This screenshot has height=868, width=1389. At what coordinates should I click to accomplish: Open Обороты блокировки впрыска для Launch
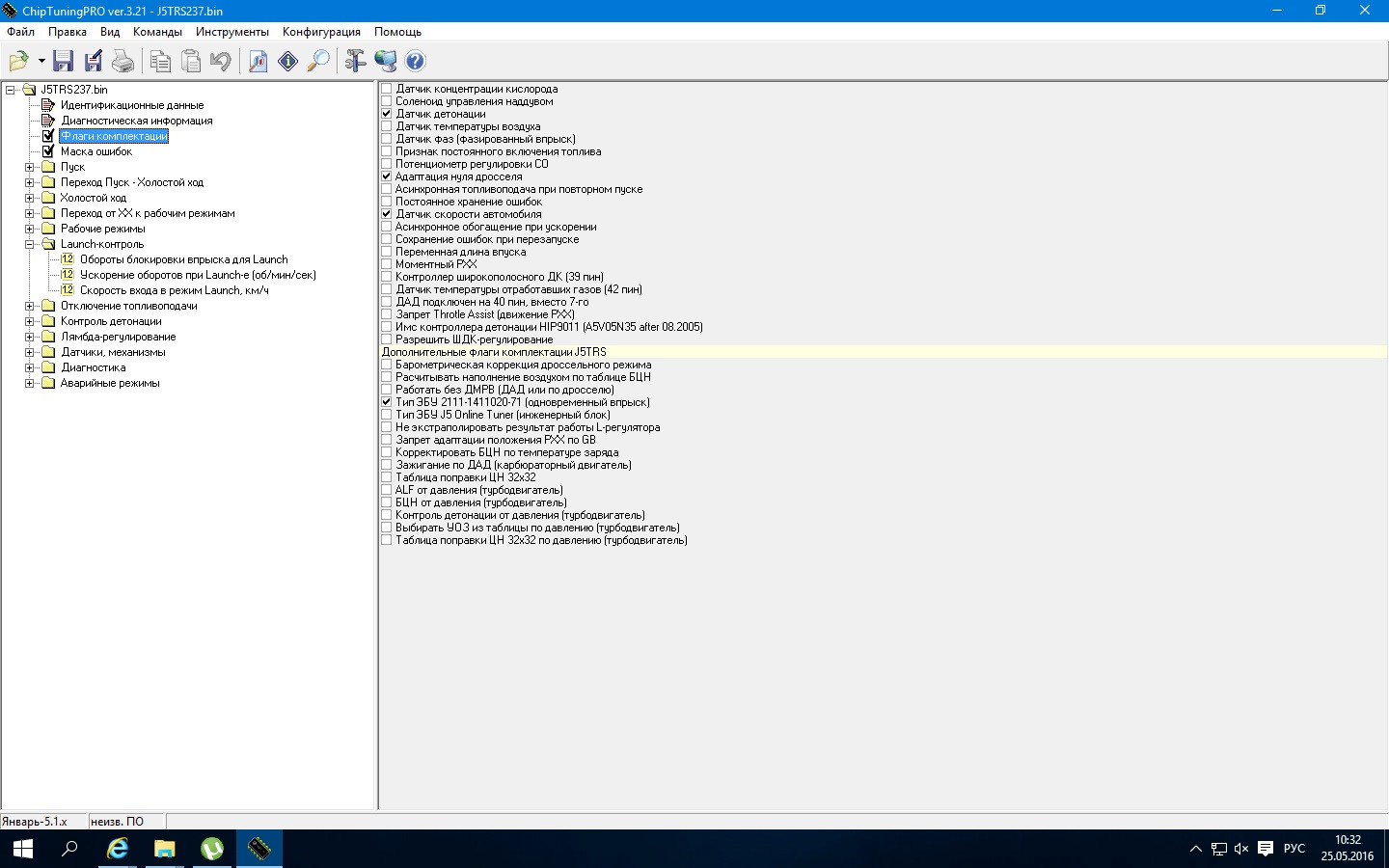pos(183,259)
